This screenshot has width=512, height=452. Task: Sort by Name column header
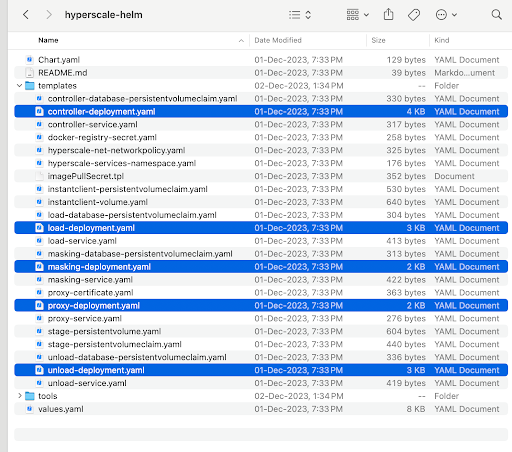48,40
